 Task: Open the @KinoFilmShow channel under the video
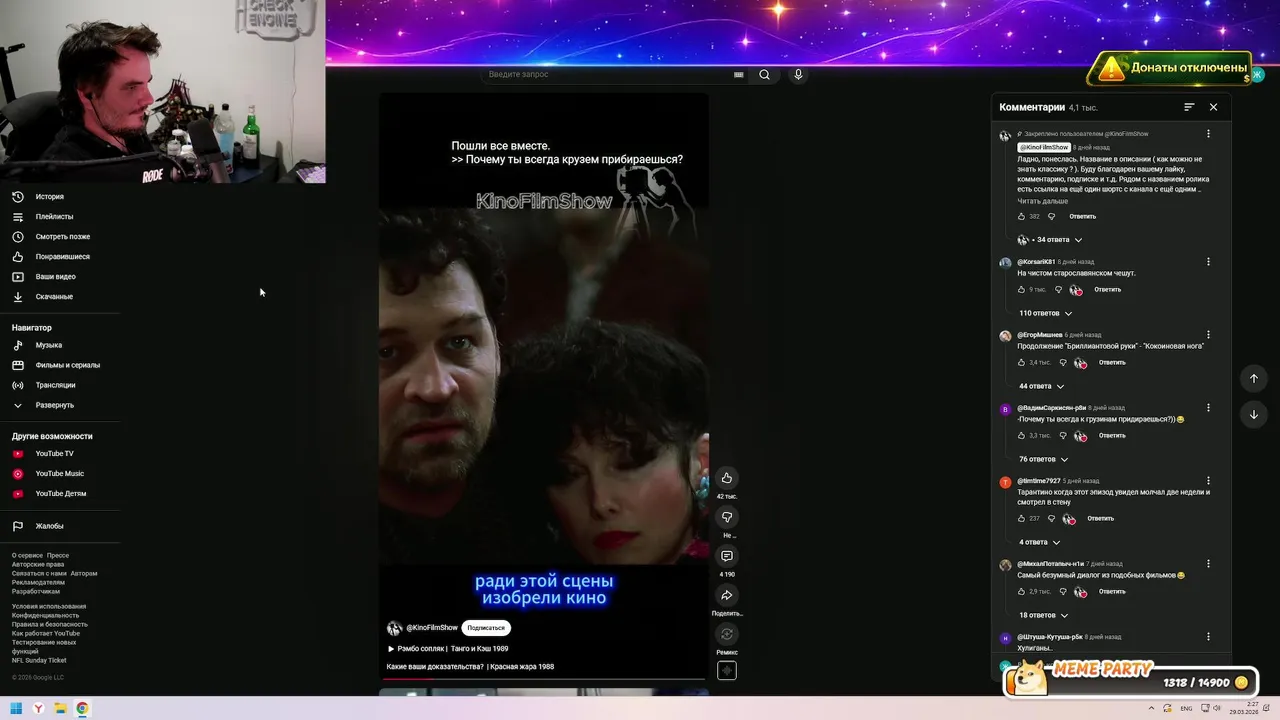[x=432, y=628]
